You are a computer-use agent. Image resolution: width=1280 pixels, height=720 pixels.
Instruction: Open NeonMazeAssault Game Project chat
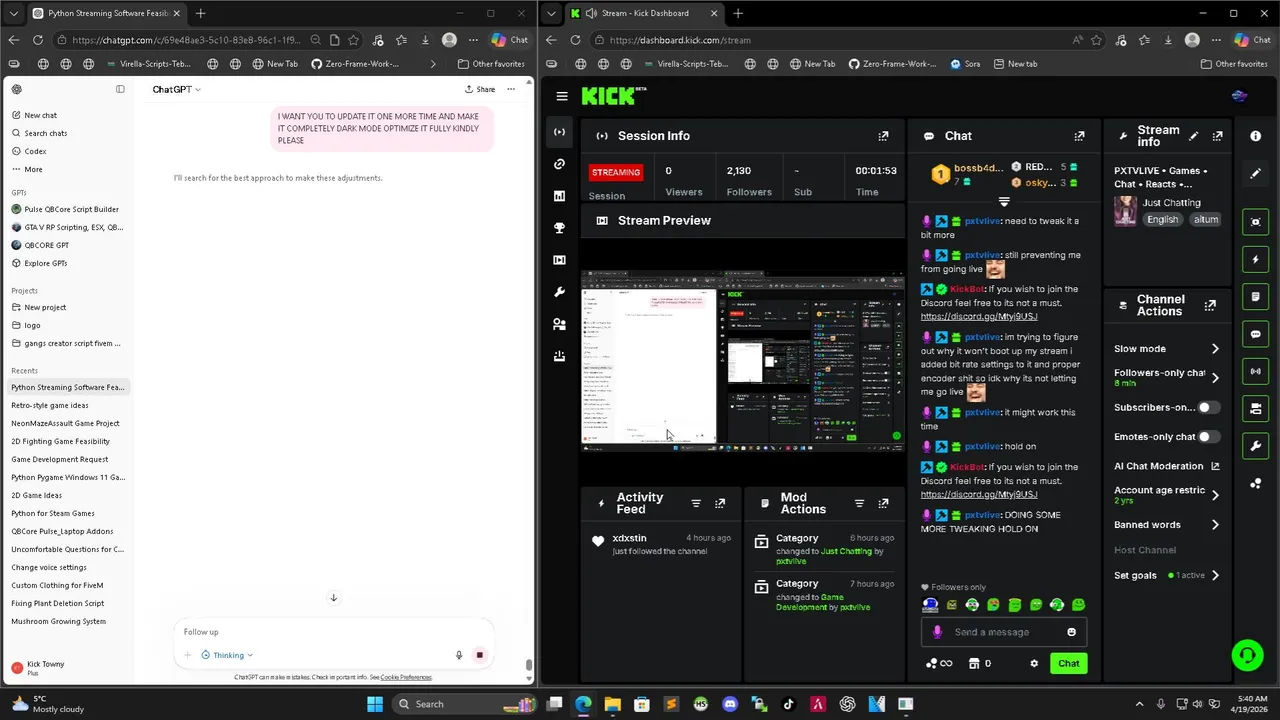[65, 423]
